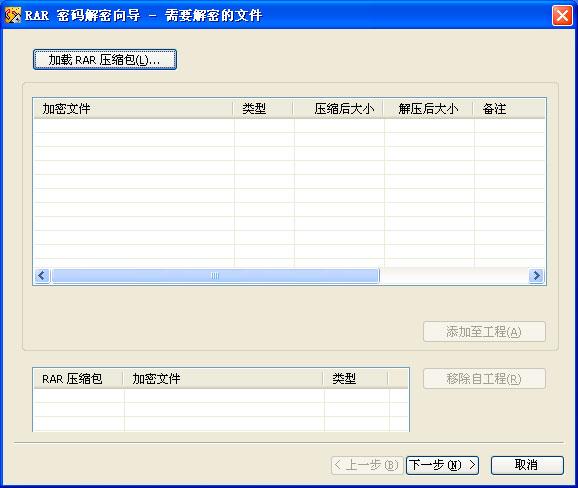
Task: Click 解压后大小 column header
Action: click(429, 109)
